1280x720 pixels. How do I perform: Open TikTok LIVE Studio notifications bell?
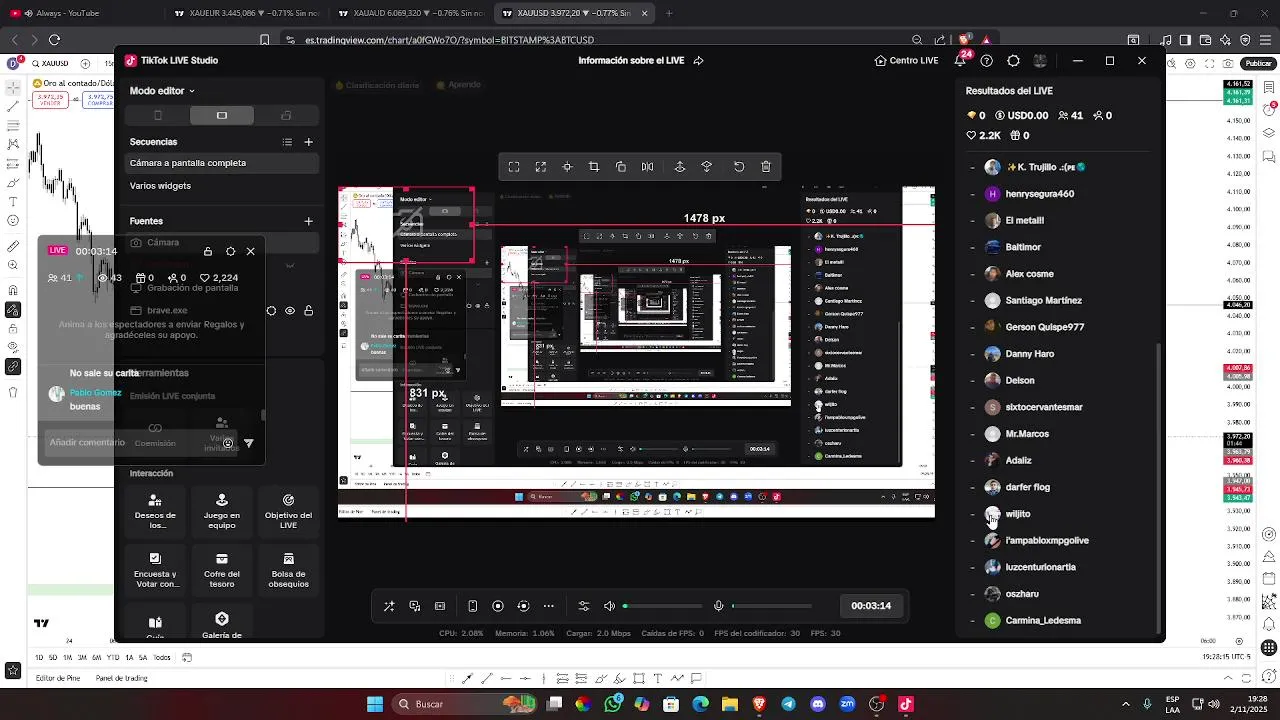pos(960,60)
